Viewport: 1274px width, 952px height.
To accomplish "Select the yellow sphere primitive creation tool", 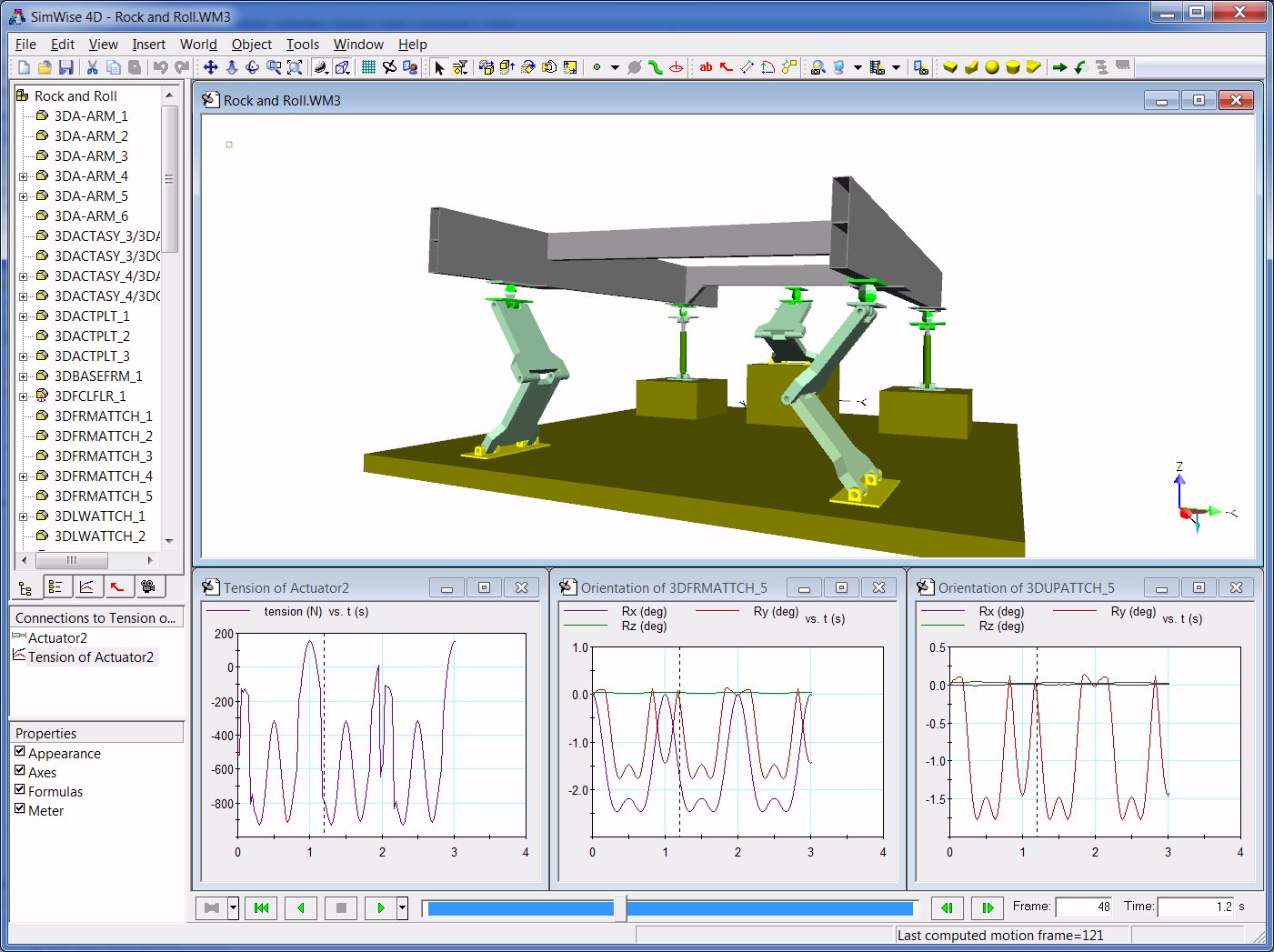I will coord(992,66).
